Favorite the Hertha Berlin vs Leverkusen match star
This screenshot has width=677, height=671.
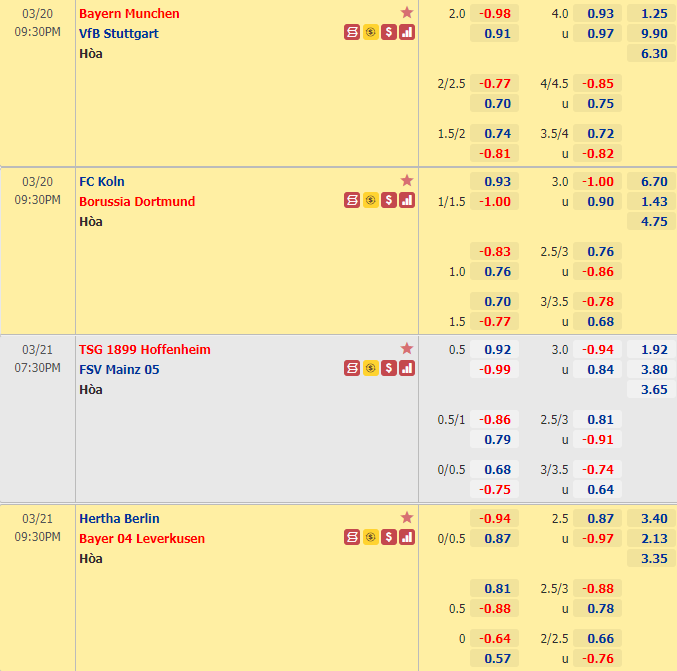(x=407, y=517)
